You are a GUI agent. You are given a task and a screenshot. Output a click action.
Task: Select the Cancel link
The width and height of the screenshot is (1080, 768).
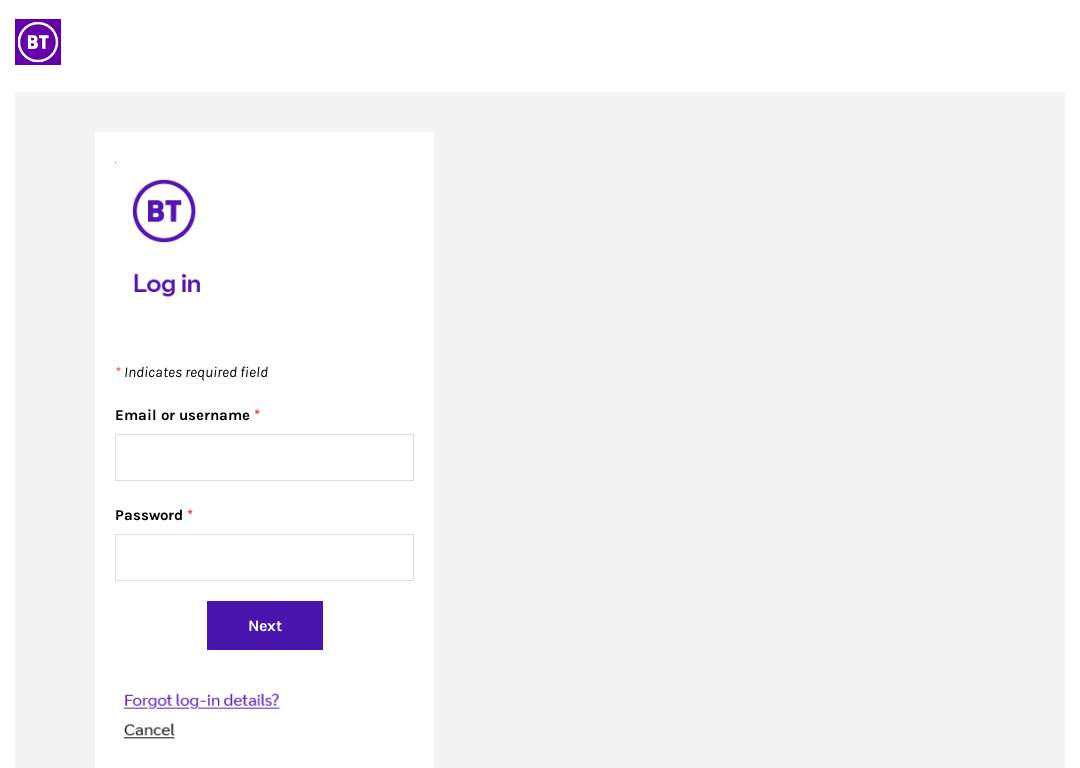pos(149,730)
